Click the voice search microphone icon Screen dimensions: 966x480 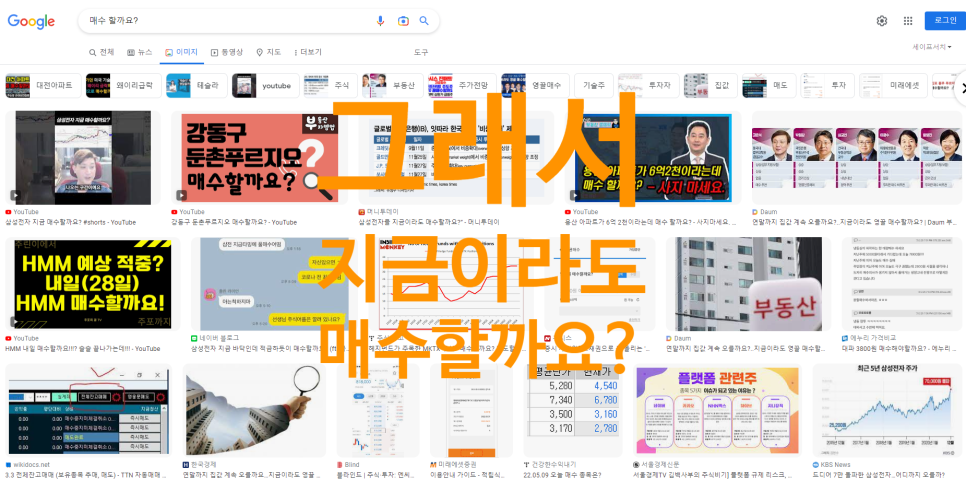click(x=380, y=21)
